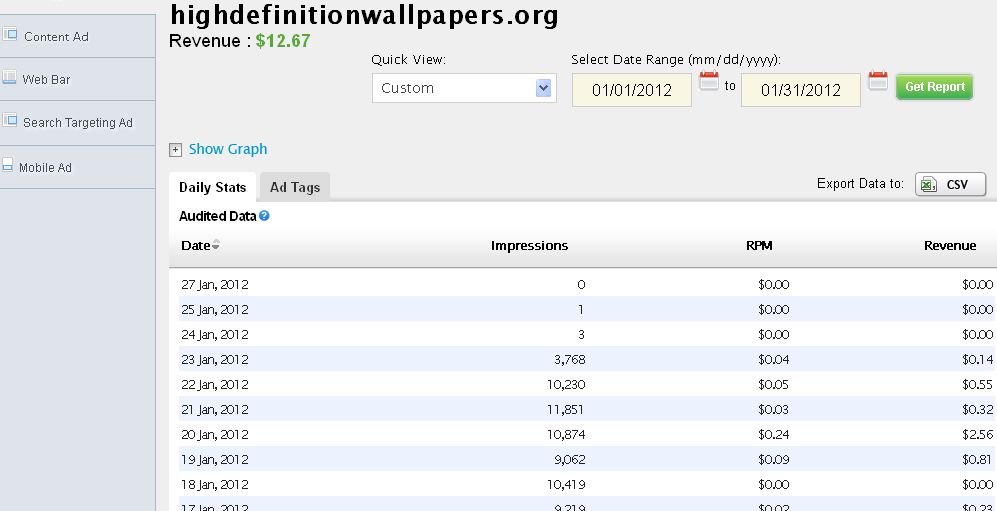Click the start date field 01/01/2012
The image size is (997, 511).
click(x=631, y=90)
